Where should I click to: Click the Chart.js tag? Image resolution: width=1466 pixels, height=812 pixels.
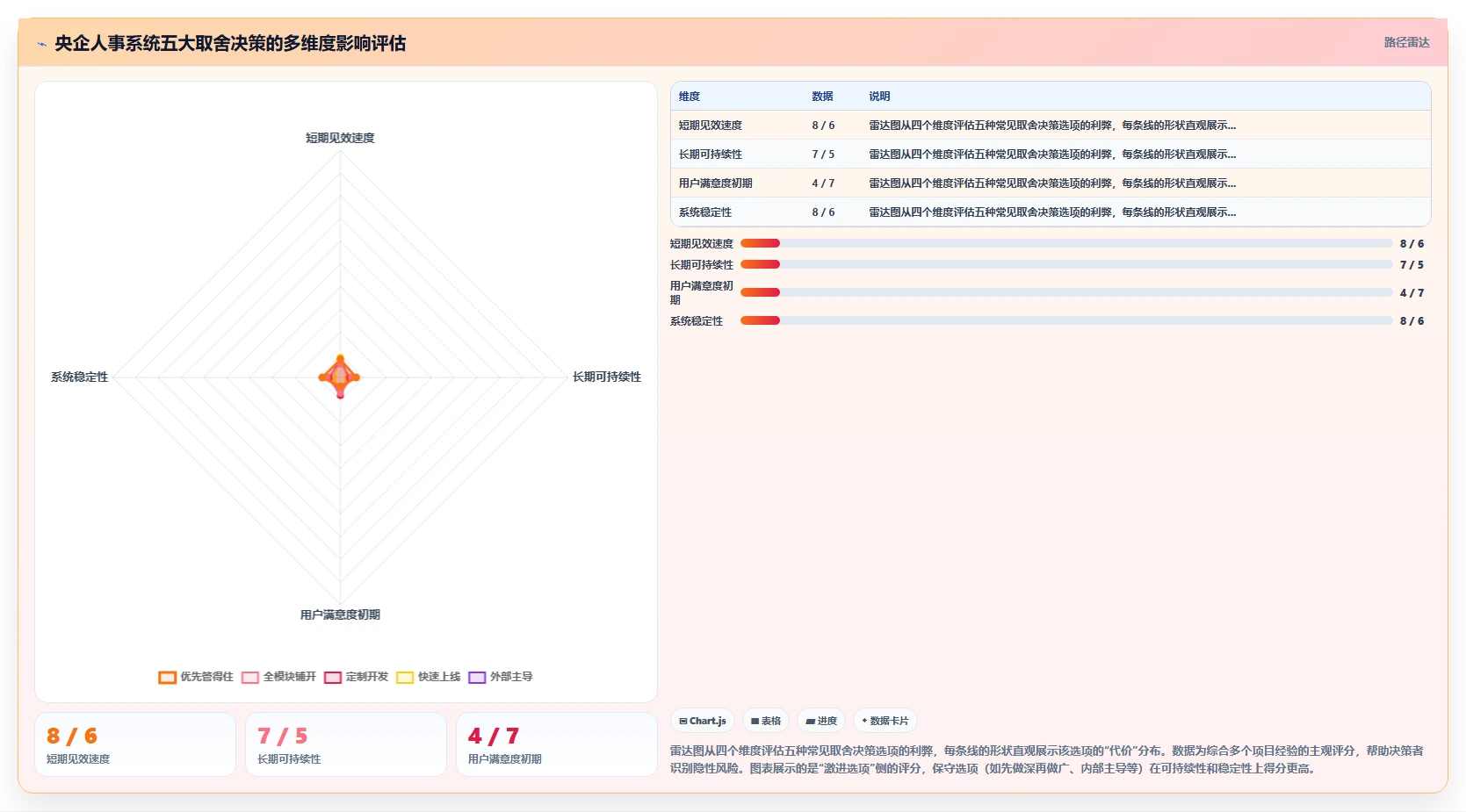coord(703,721)
